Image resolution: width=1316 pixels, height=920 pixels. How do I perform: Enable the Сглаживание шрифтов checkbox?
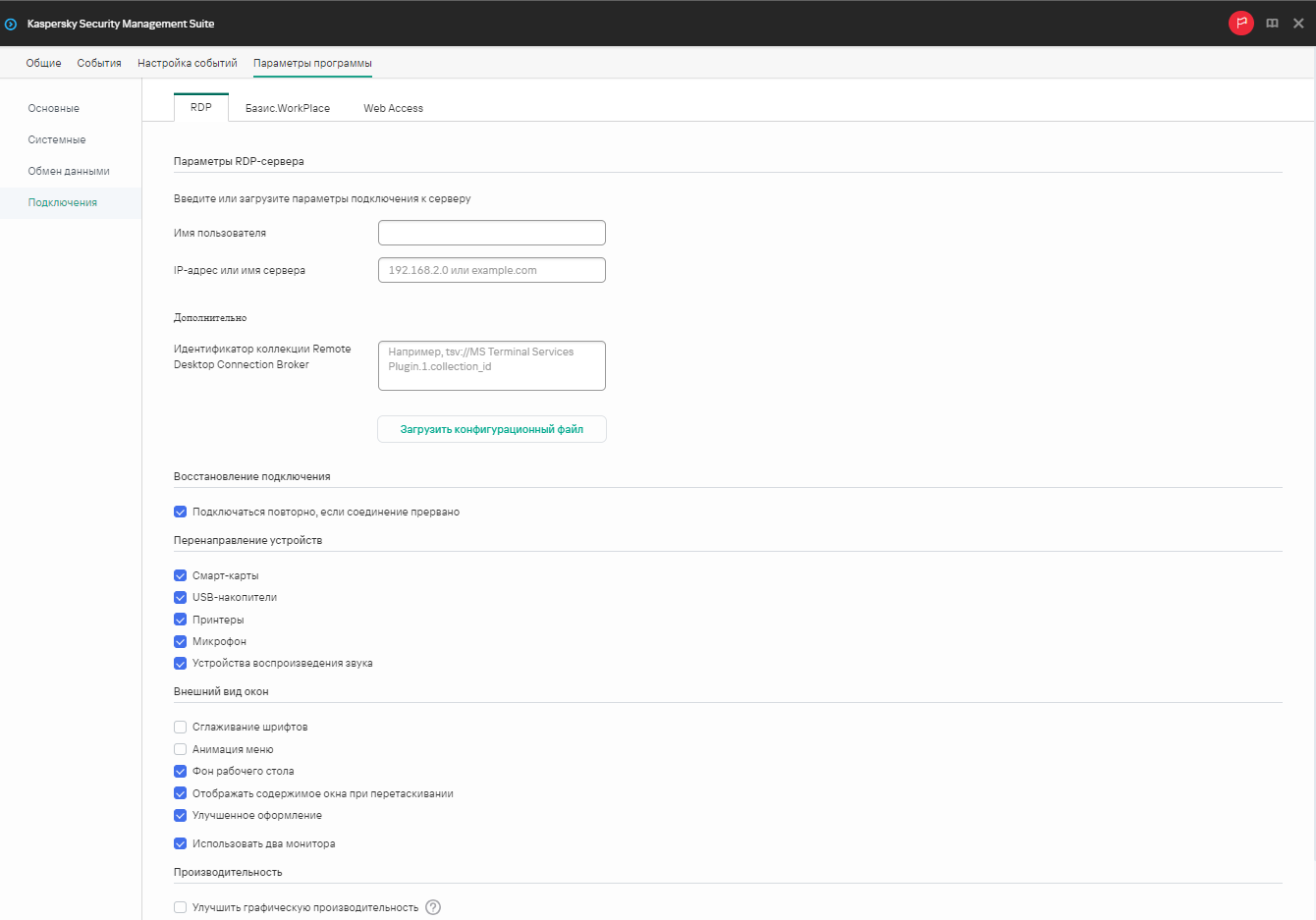(180, 727)
